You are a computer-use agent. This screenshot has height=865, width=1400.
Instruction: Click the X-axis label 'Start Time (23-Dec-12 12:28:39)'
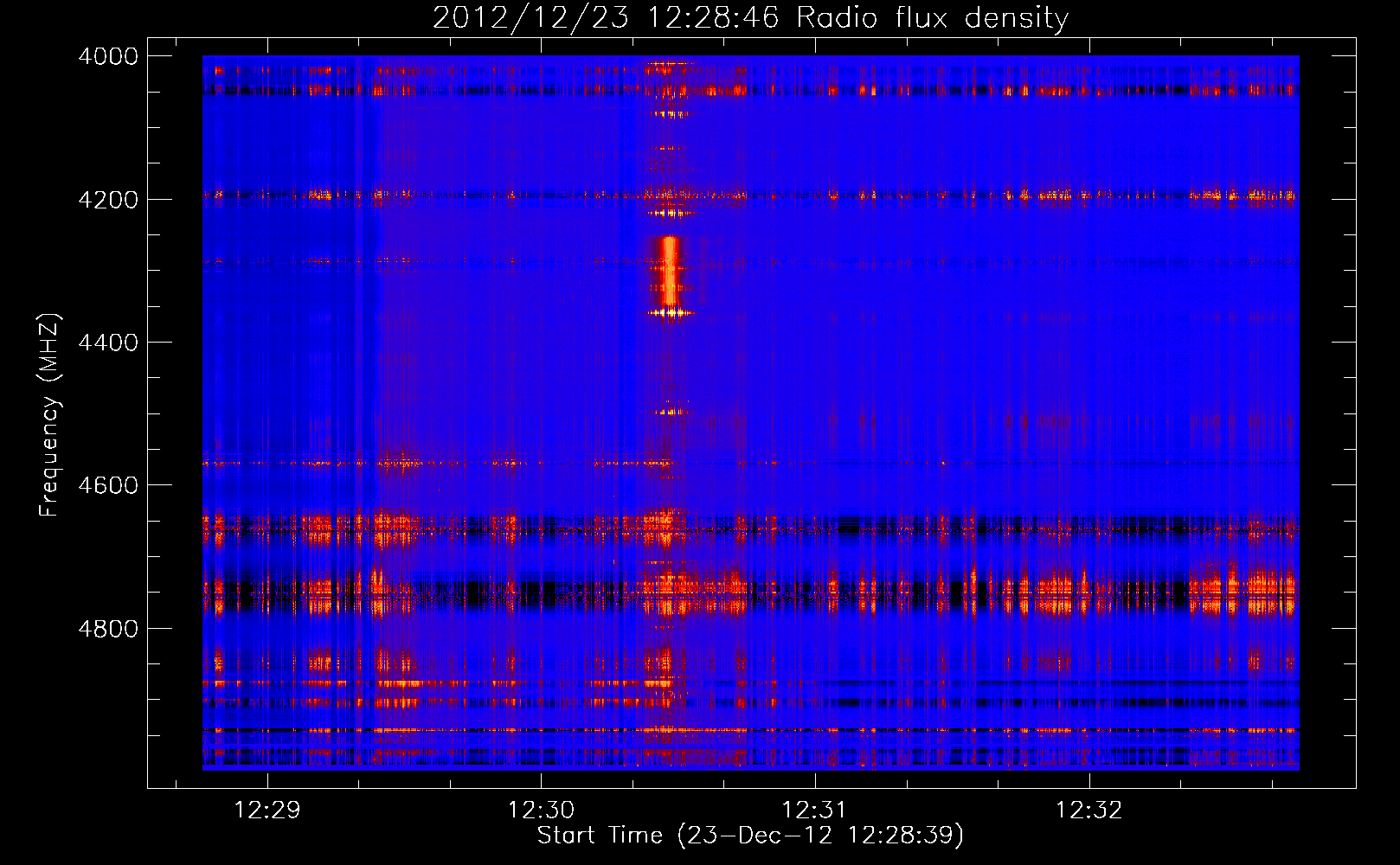pyautogui.click(x=750, y=836)
